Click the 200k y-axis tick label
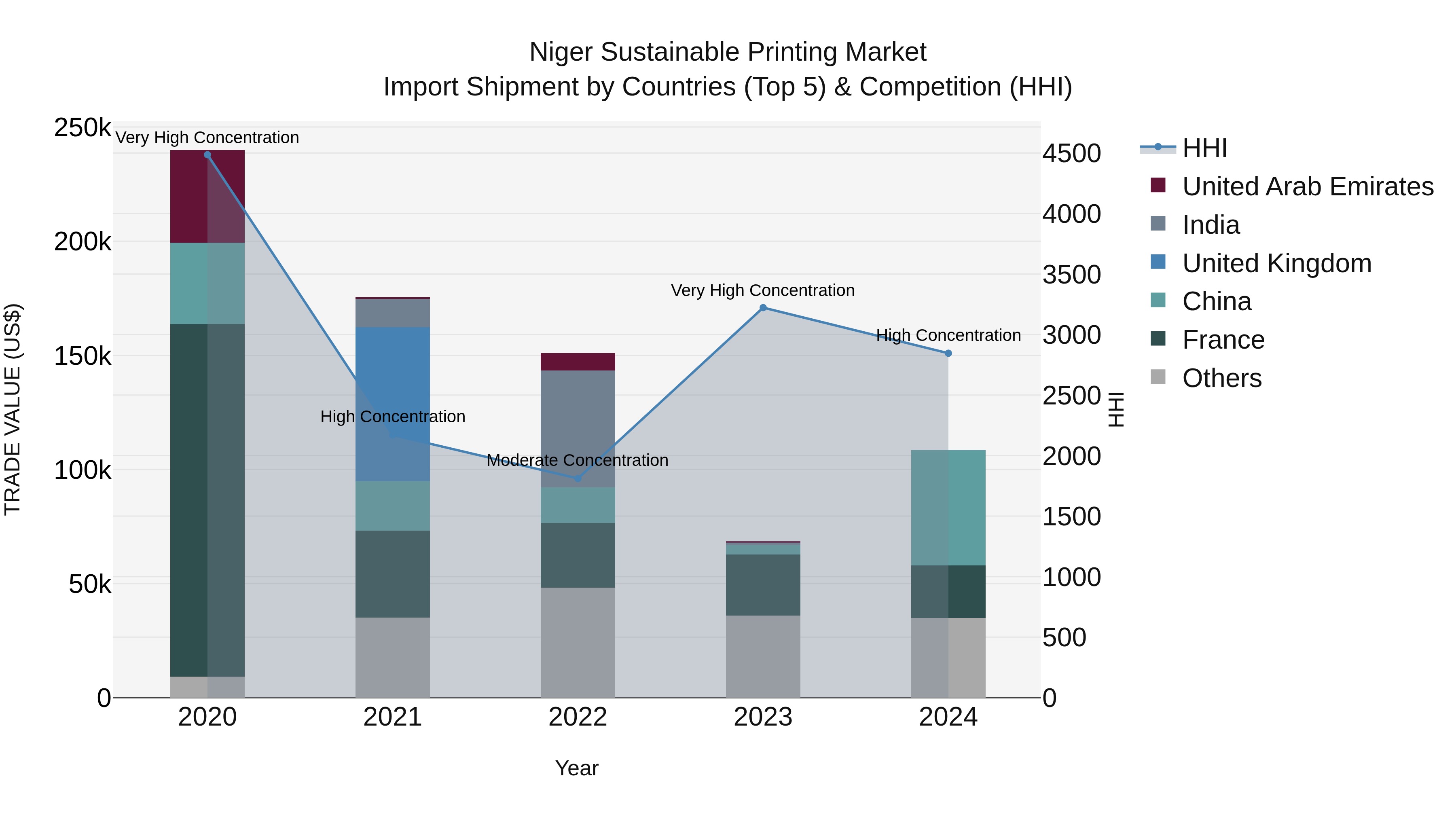The width and height of the screenshot is (1456, 819). point(83,242)
